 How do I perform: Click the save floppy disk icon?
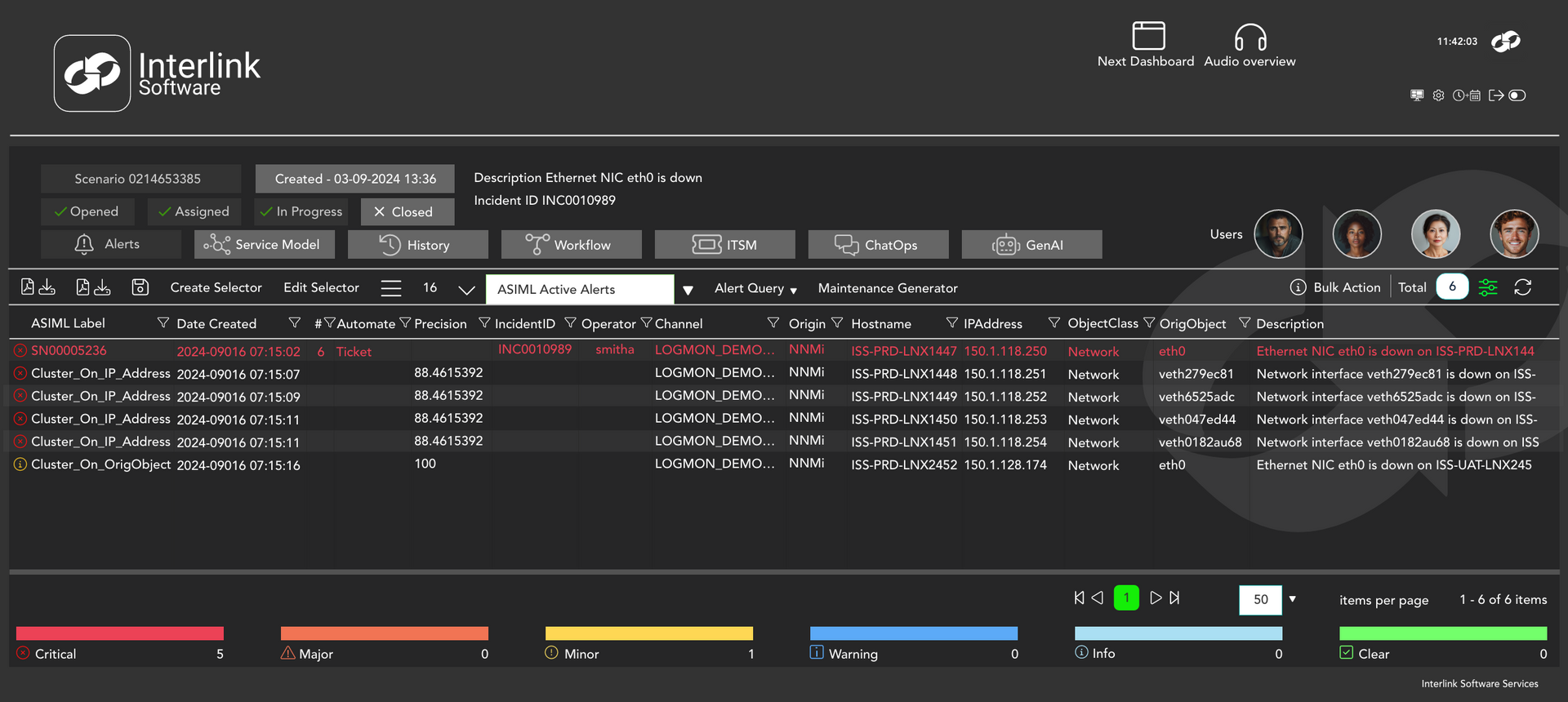pyautogui.click(x=140, y=287)
